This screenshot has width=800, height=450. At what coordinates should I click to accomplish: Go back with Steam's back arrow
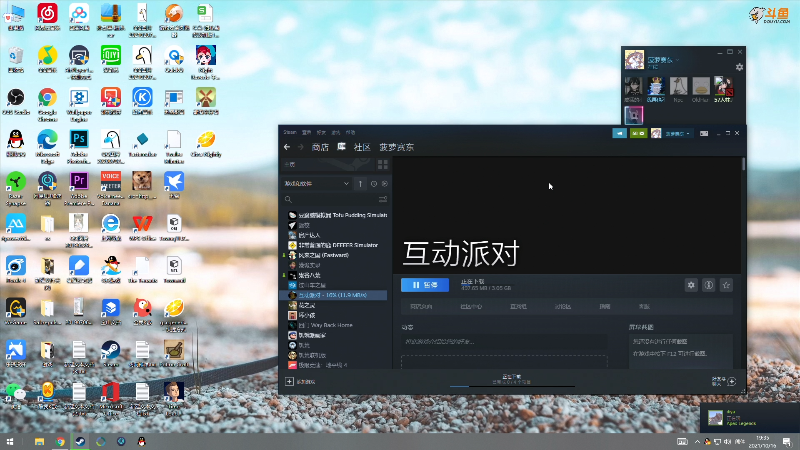tap(287, 147)
